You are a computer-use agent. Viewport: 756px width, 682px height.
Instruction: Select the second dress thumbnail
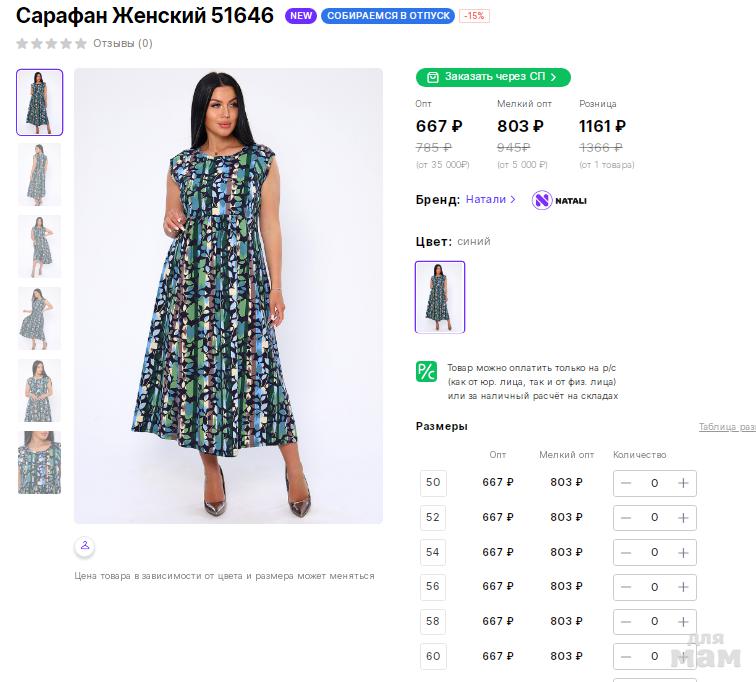(x=40, y=174)
